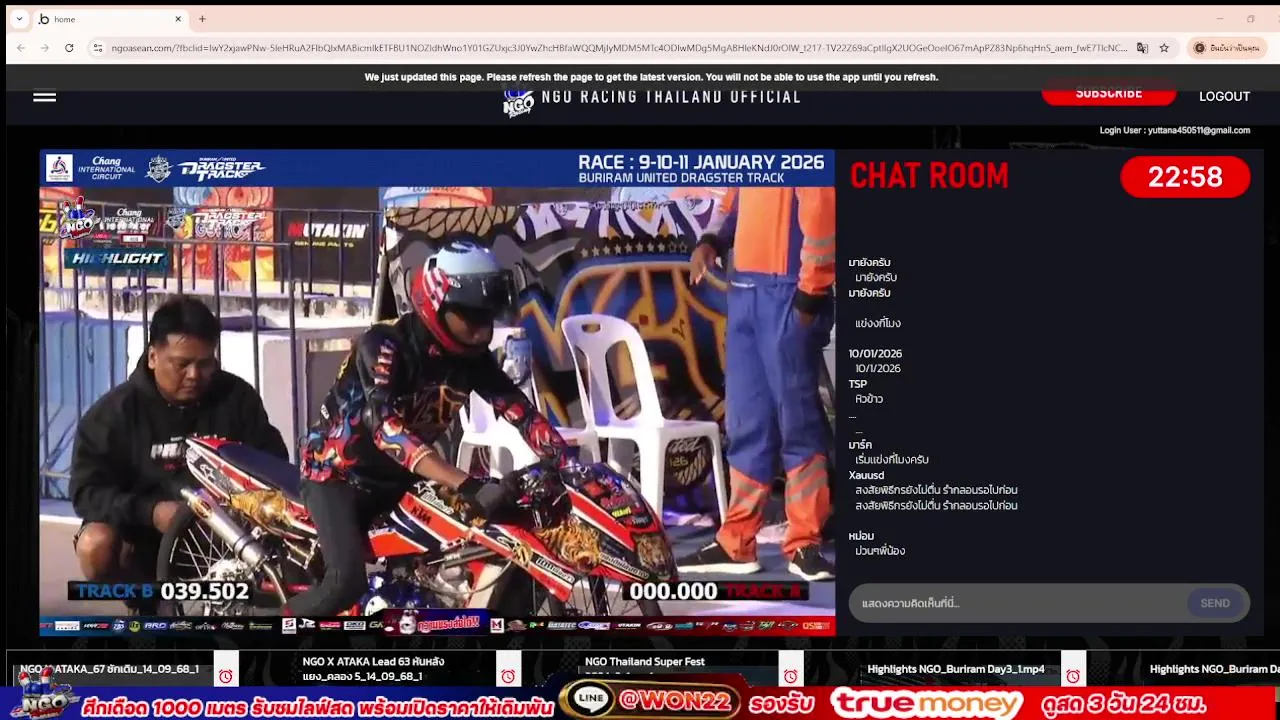Screen dimensions: 1280x720
Task: Open the site information icon in address bar
Action: pyautogui.click(x=97, y=48)
